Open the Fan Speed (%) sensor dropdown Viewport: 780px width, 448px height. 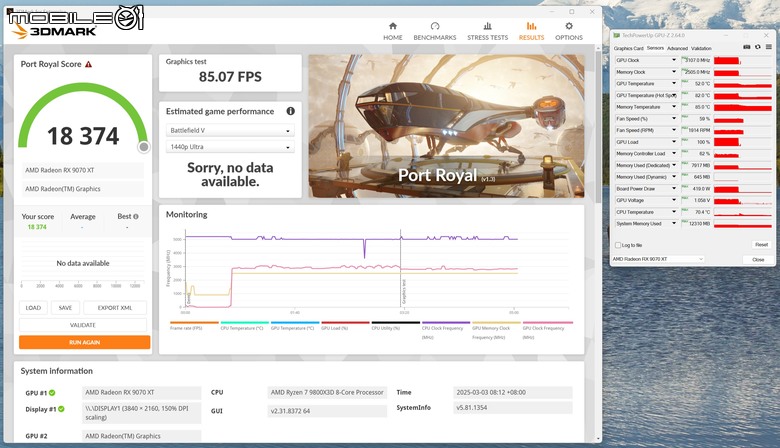click(674, 119)
